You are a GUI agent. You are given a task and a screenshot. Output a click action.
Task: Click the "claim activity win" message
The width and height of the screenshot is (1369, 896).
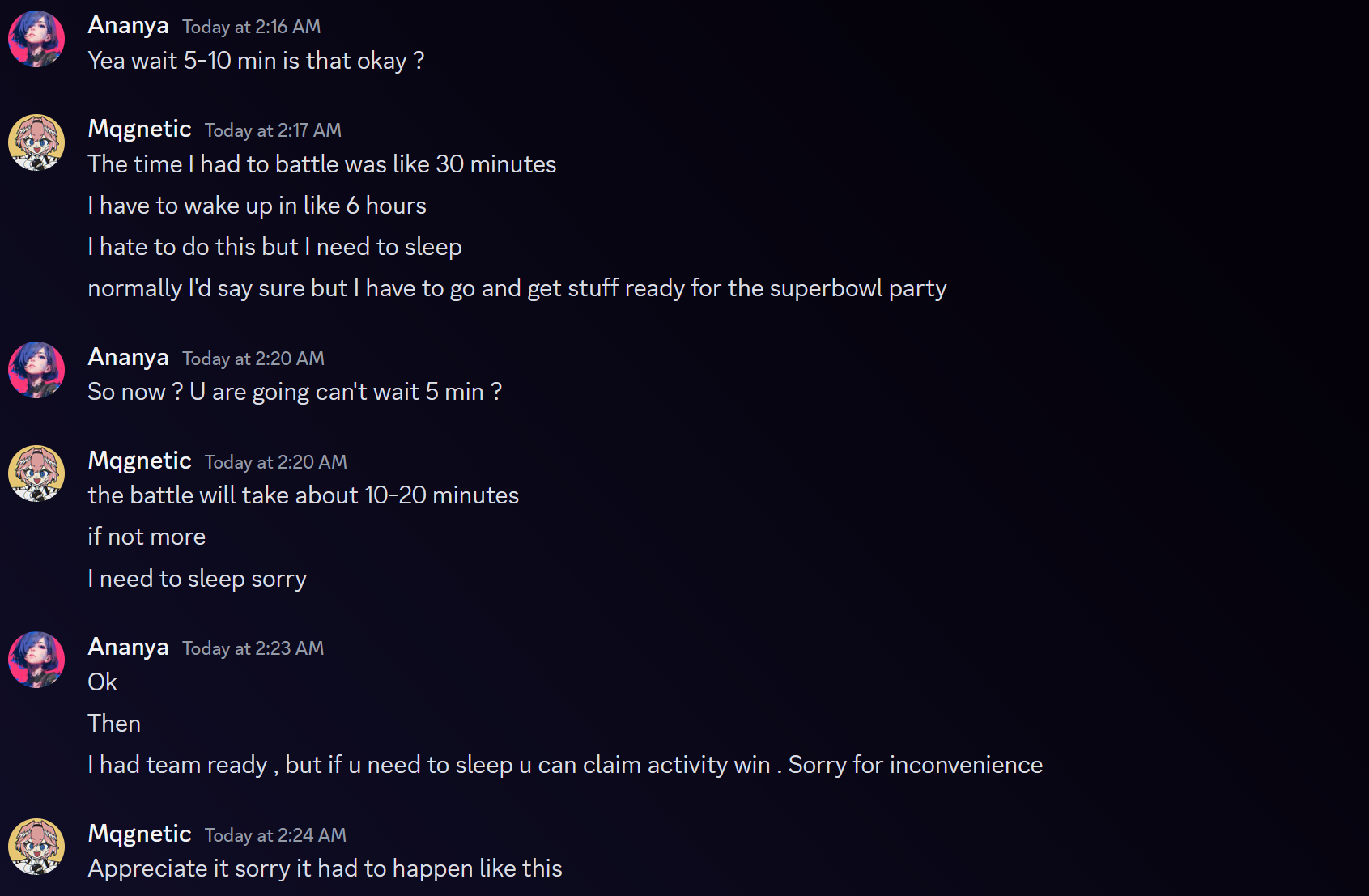564,765
